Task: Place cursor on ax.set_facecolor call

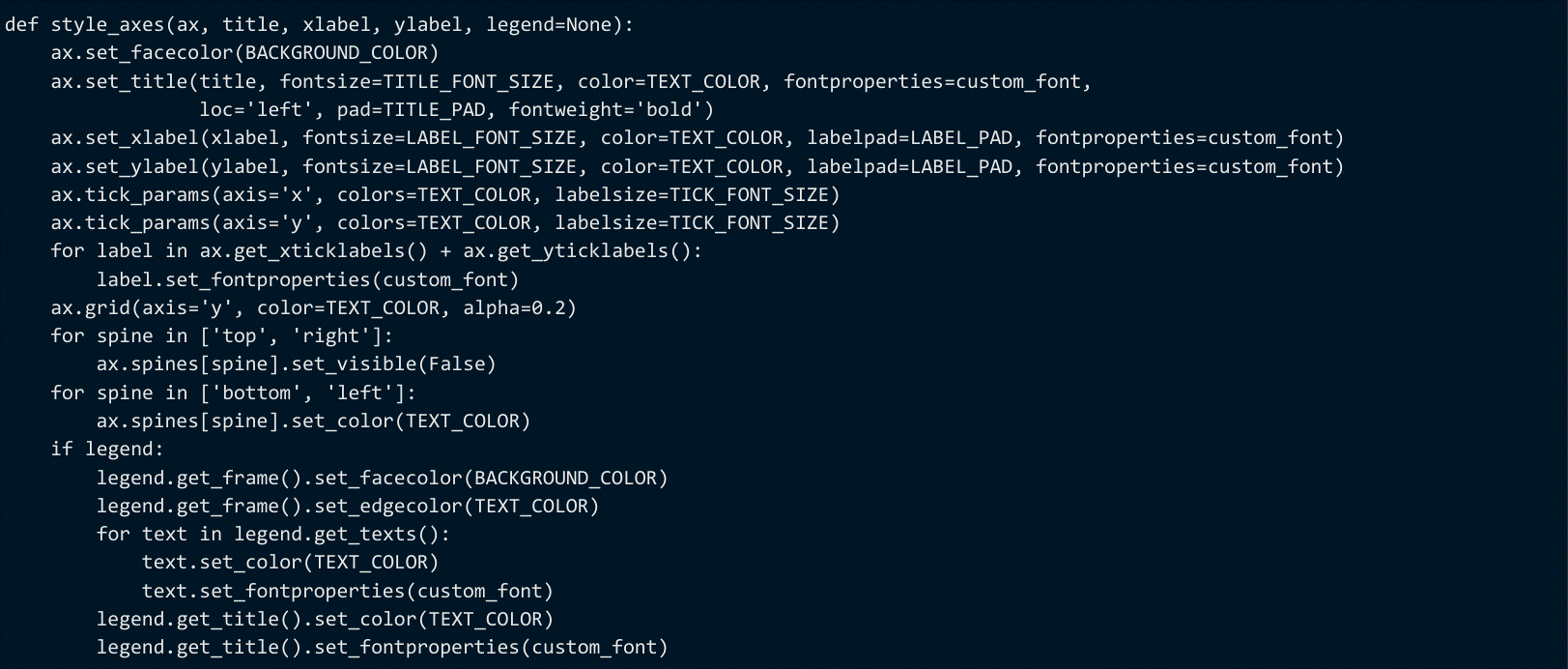Action: [x=142, y=53]
